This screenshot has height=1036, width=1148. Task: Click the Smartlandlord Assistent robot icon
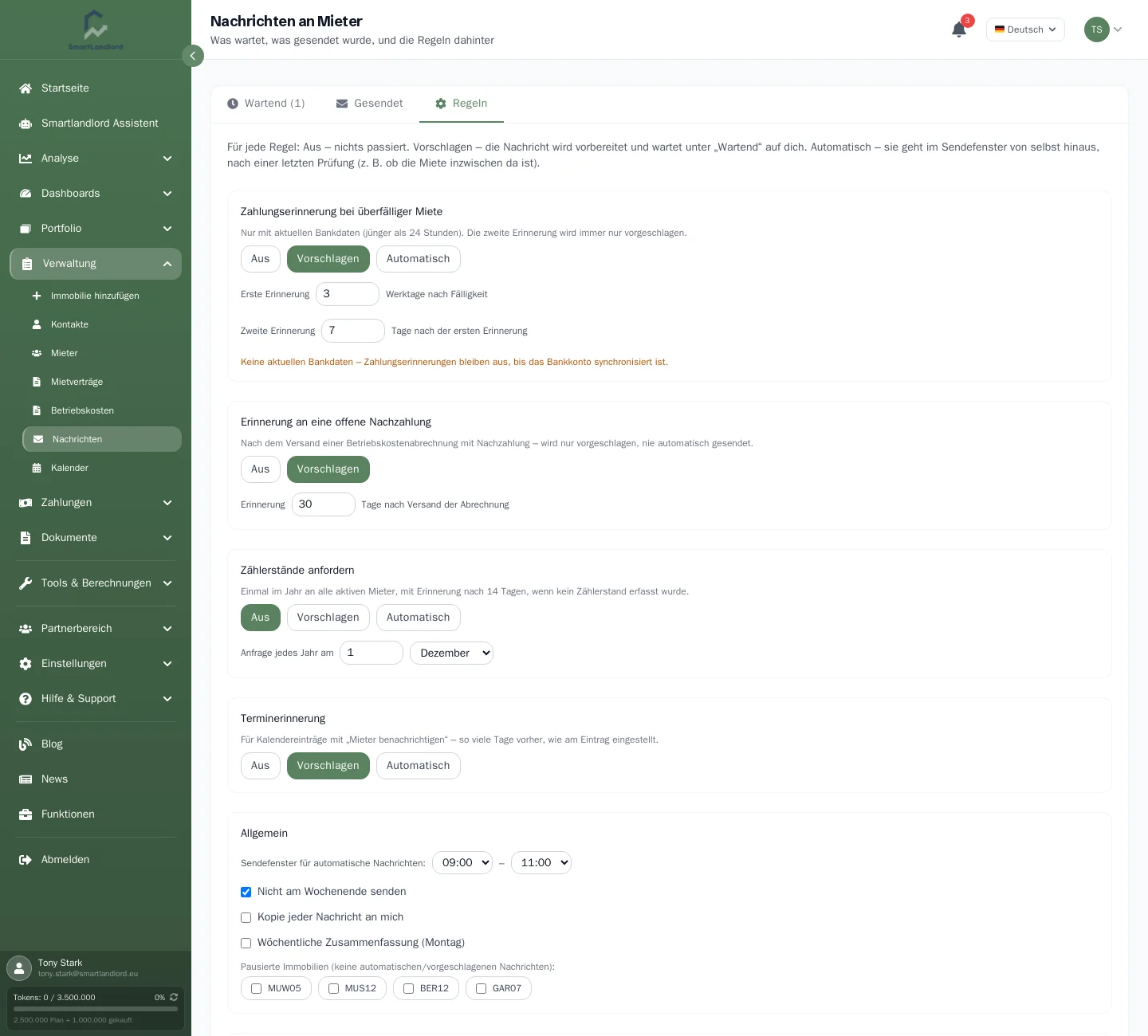pos(26,124)
